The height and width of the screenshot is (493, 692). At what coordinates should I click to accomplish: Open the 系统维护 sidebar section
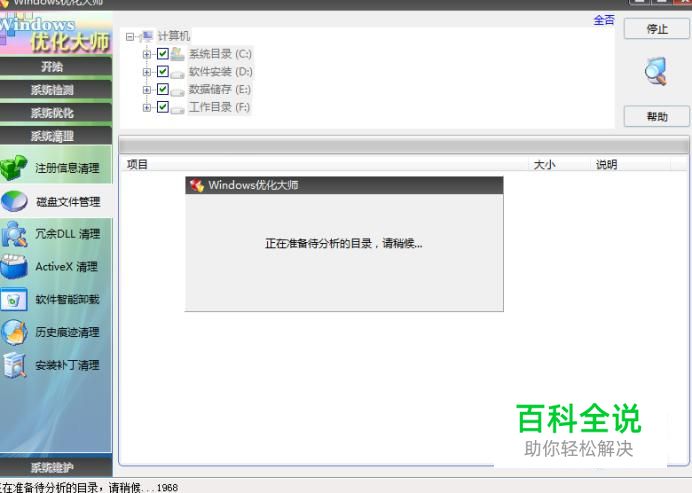[56, 467]
